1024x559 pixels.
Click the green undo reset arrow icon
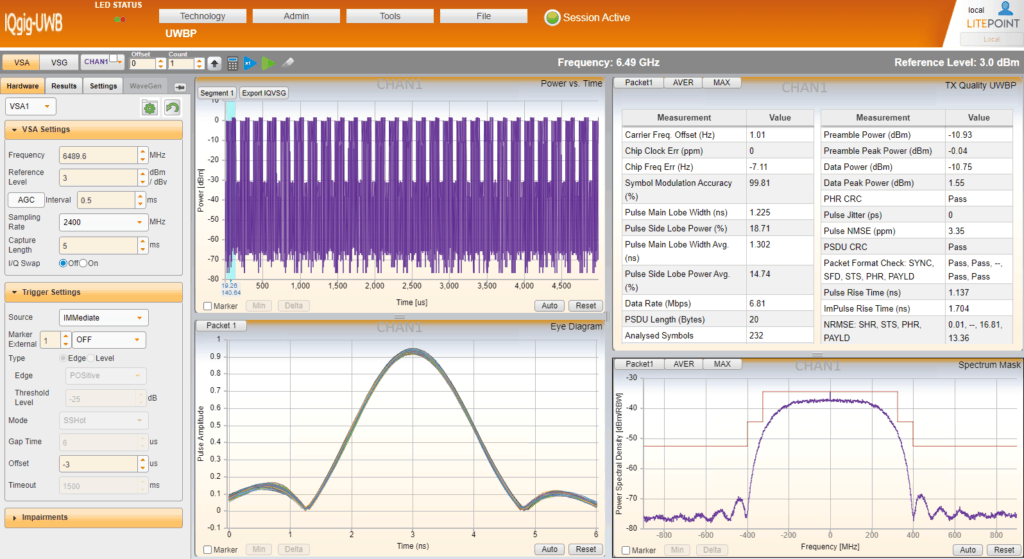click(172, 108)
